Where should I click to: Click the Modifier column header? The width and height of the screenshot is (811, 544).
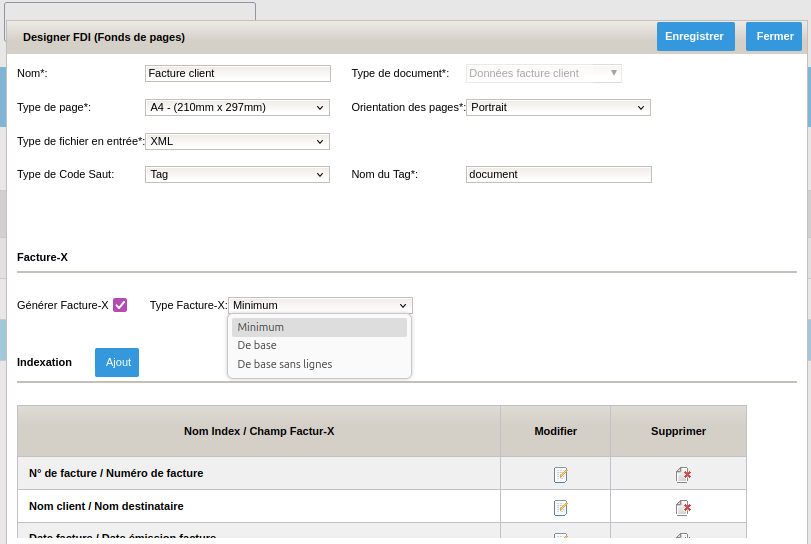pyautogui.click(x=555, y=431)
